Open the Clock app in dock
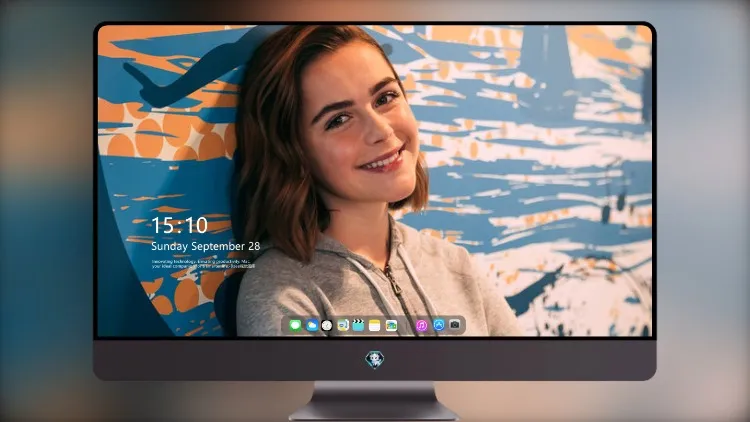Image resolution: width=750 pixels, height=422 pixels. tap(327, 325)
